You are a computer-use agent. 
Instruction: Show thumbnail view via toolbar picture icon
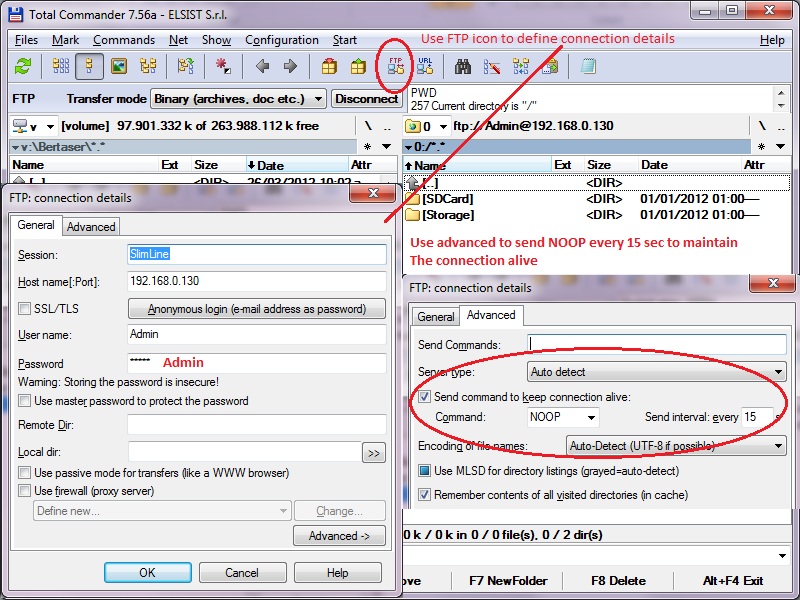pyautogui.click(x=119, y=66)
